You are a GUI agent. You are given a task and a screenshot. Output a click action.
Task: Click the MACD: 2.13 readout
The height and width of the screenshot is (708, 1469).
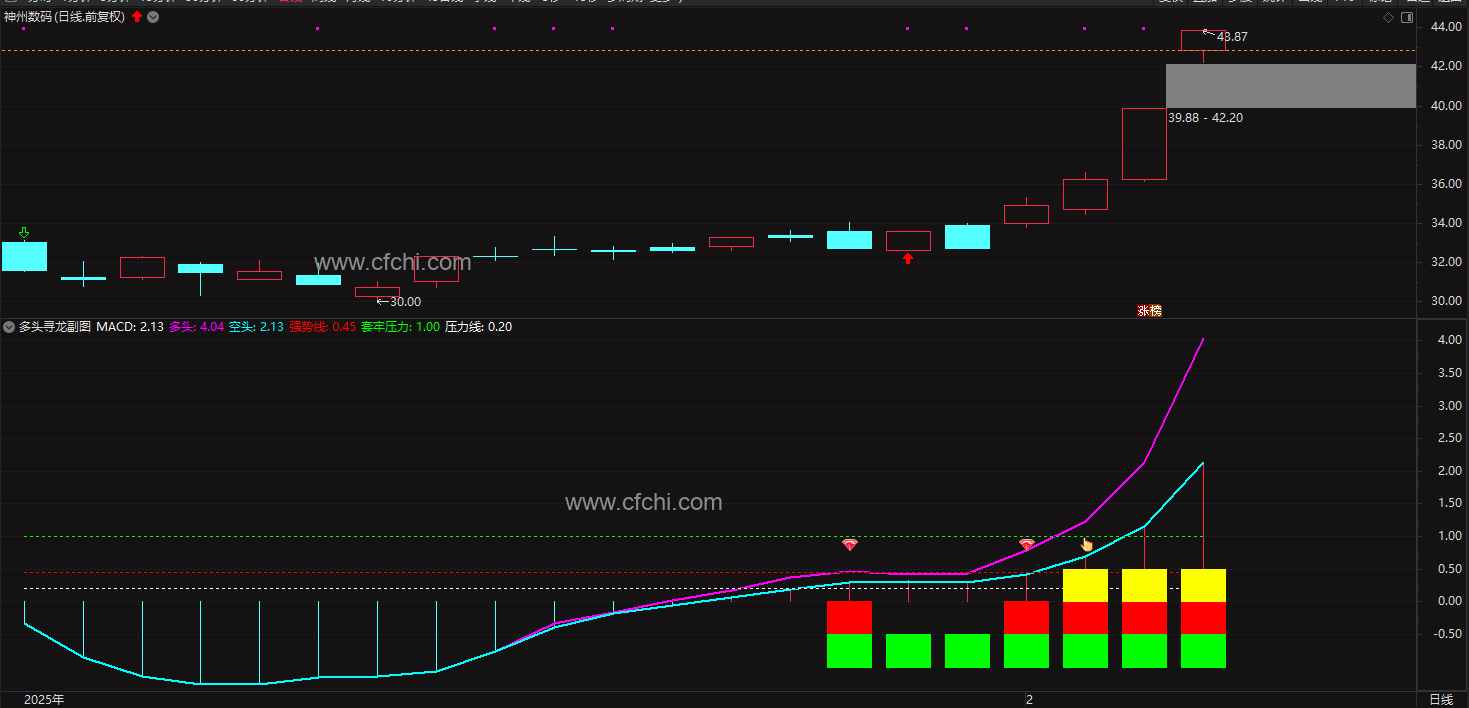130,326
